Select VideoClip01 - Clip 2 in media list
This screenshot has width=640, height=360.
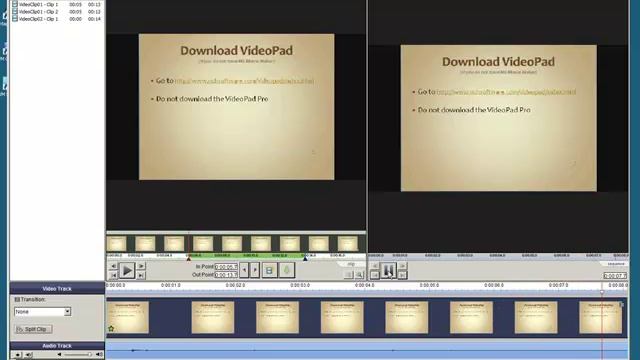click(56, 12)
